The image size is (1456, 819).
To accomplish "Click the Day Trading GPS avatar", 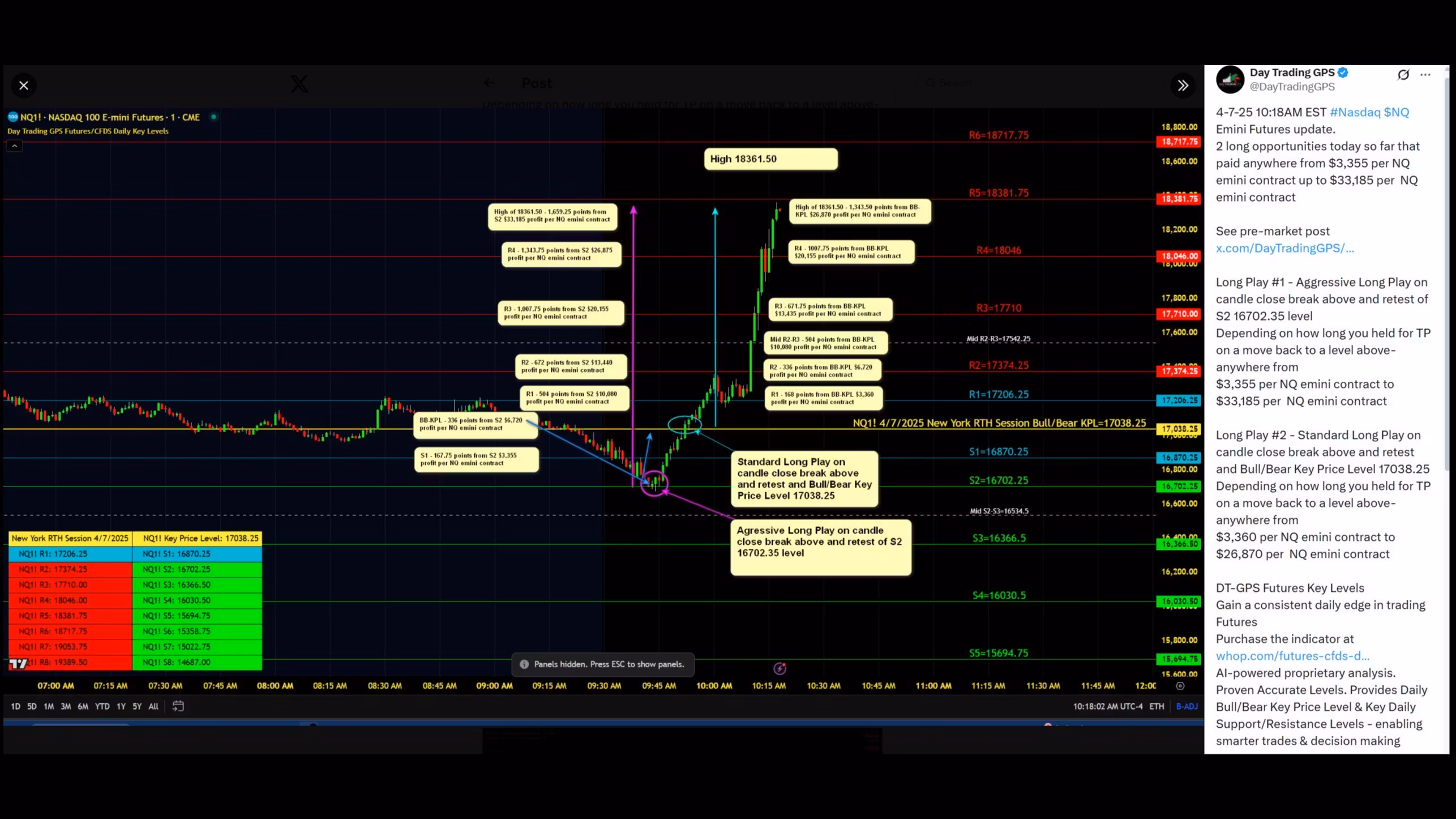I will tap(1230, 79).
